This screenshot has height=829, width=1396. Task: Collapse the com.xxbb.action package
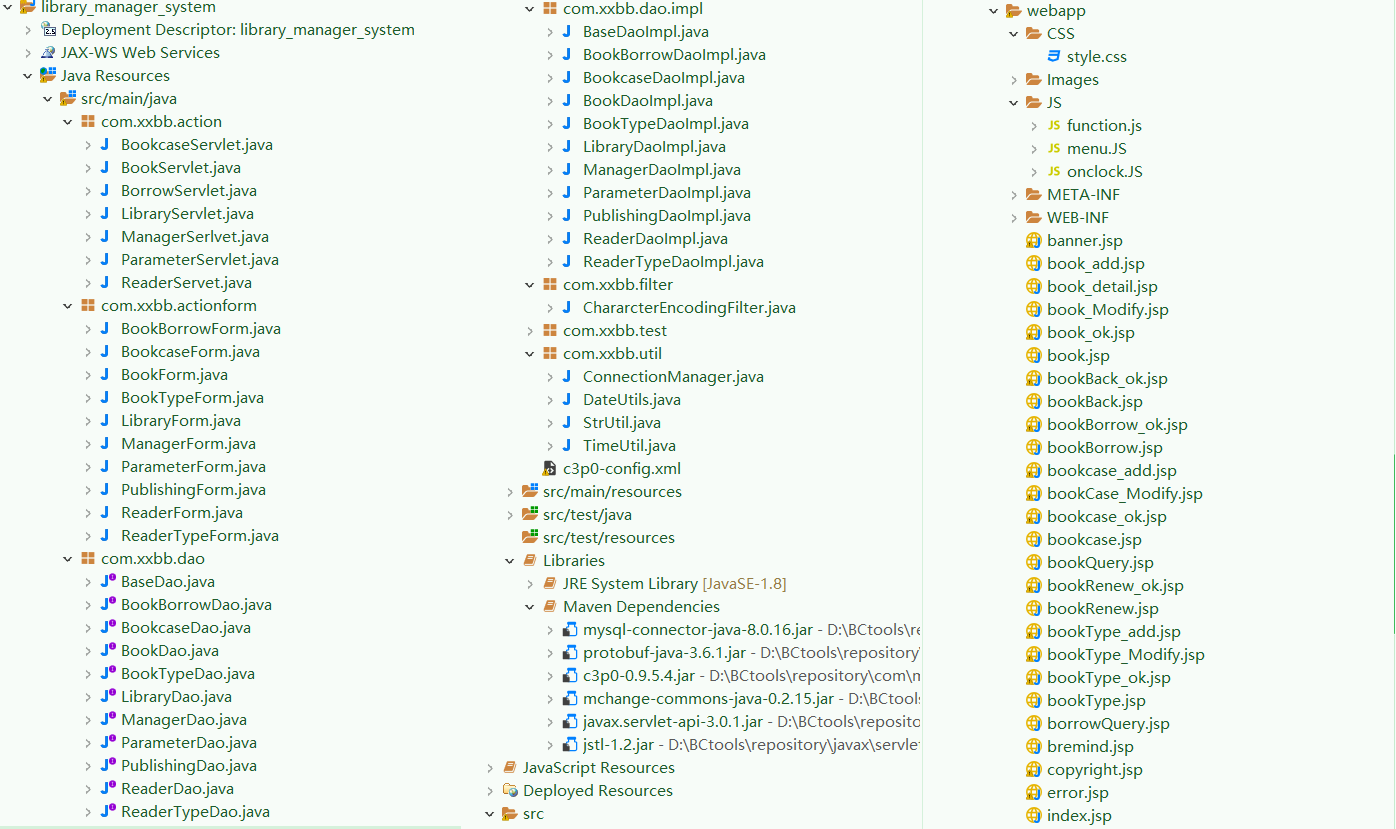[68, 121]
